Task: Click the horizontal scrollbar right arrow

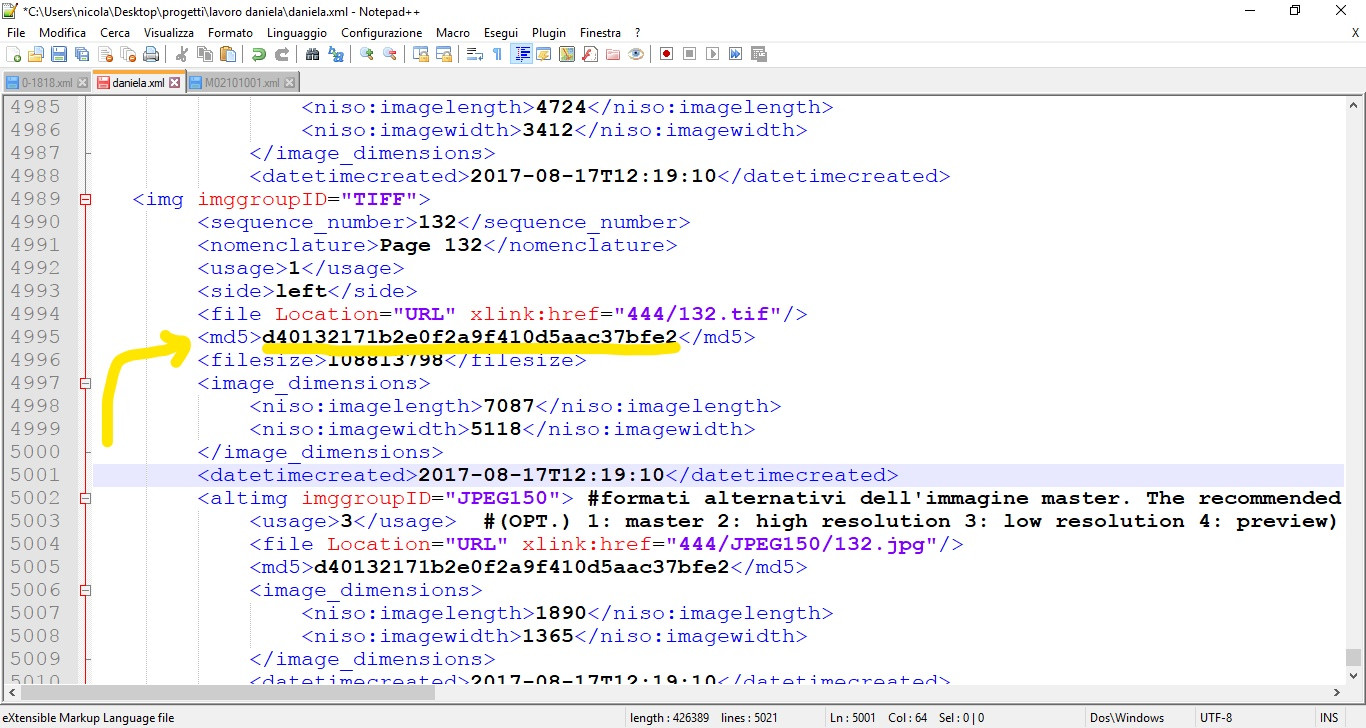Action: [x=1336, y=691]
